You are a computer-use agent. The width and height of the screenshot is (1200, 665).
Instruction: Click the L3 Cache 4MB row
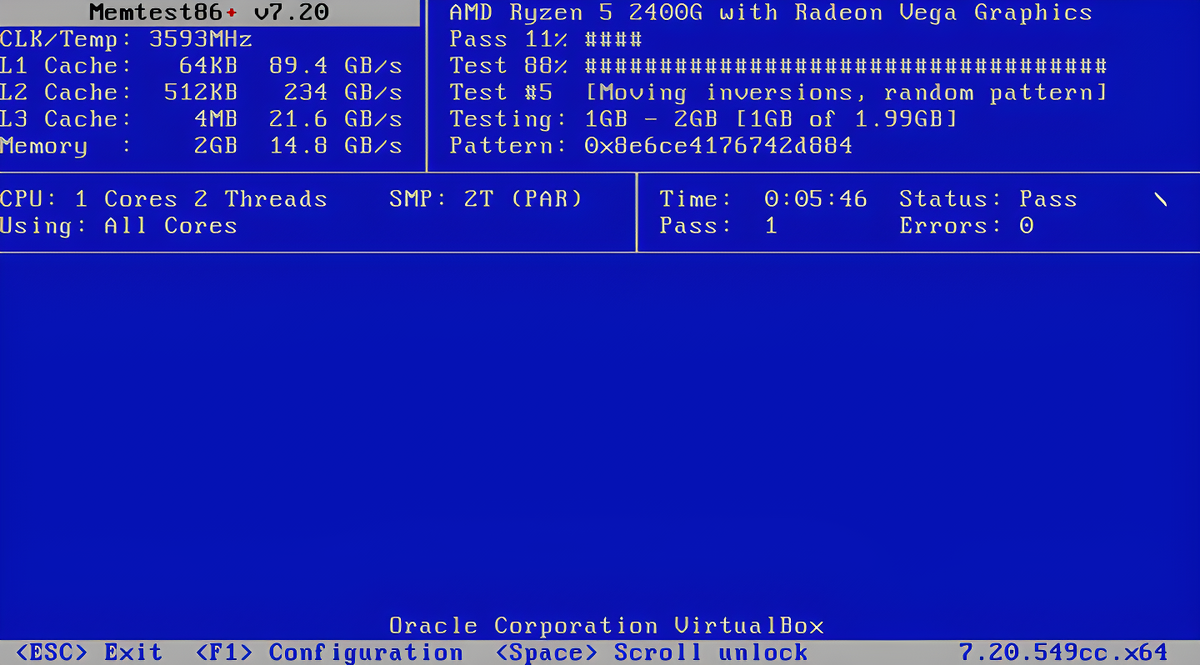pyautogui.click(x=201, y=119)
